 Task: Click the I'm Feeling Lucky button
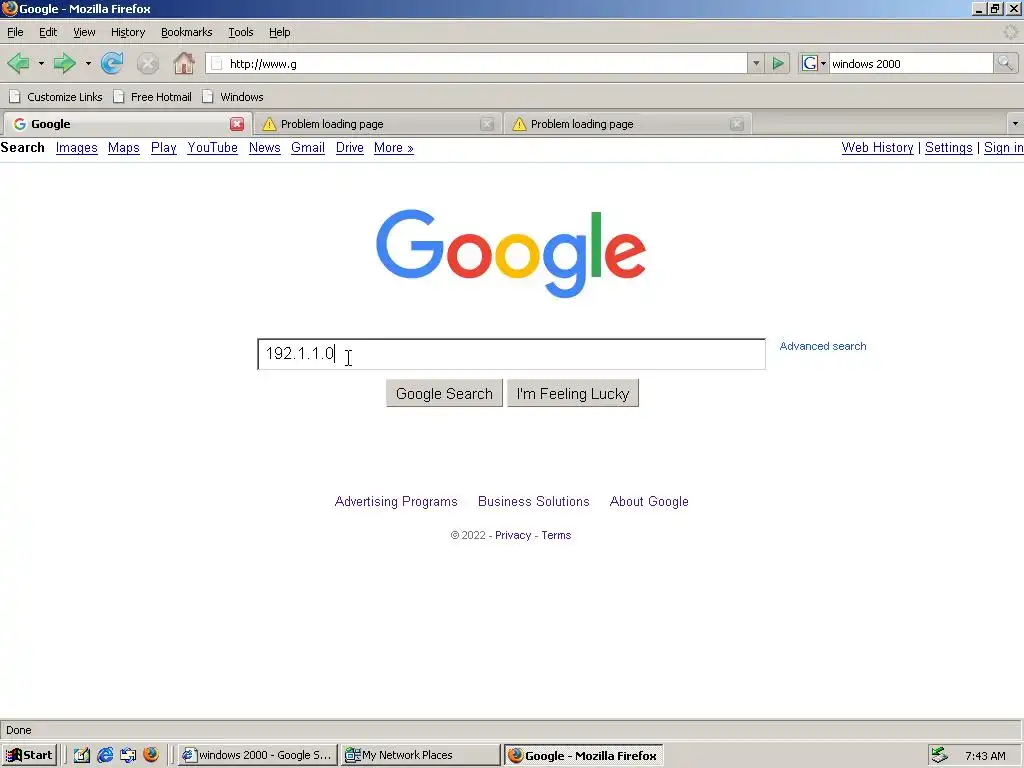click(x=573, y=394)
